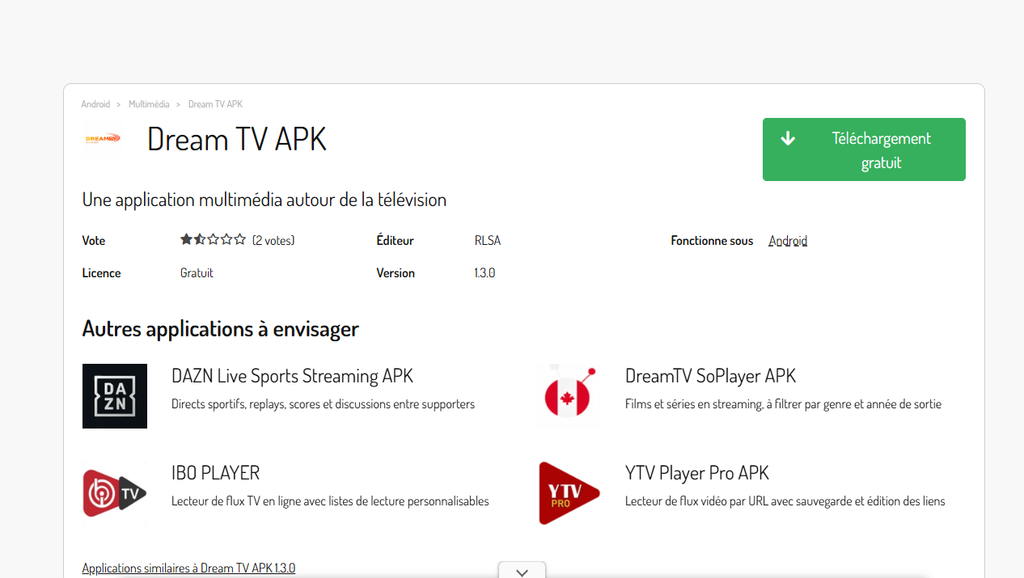The image size is (1024, 578).
Task: Click the Licence label
Action: [101, 273]
